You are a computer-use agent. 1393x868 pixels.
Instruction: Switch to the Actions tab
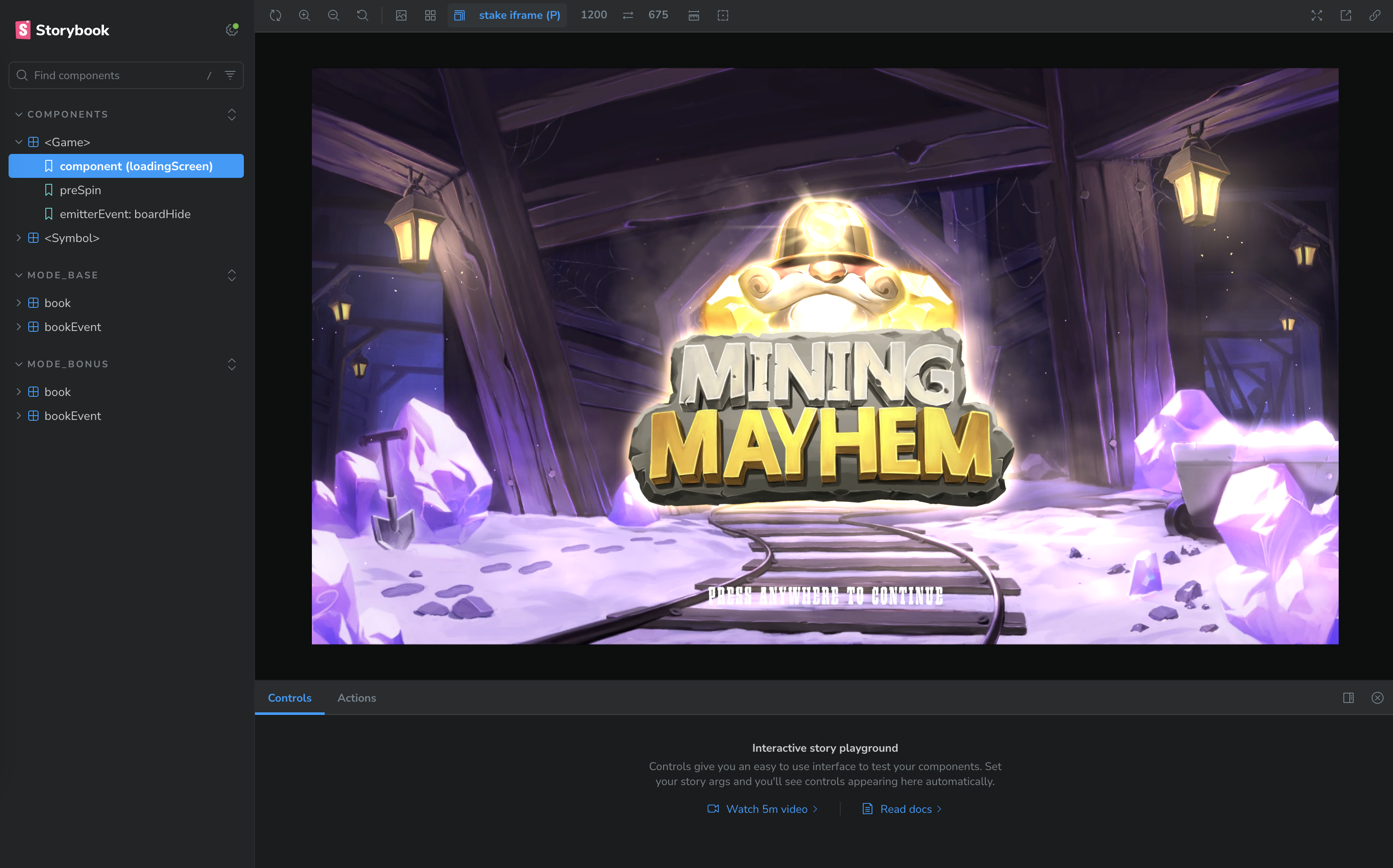[356, 697]
